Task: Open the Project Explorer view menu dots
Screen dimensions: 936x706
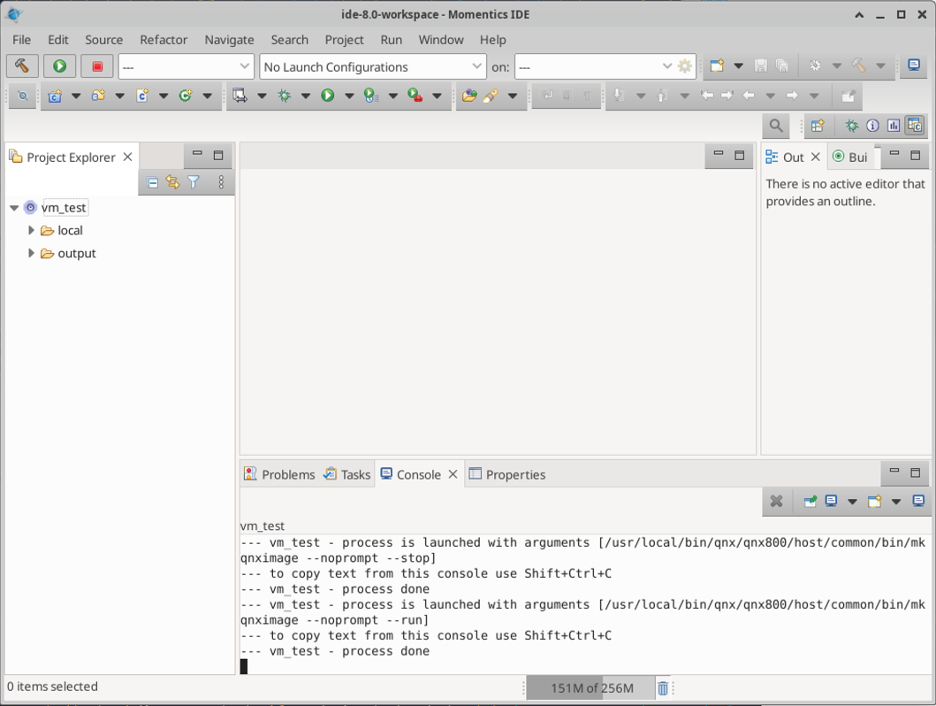Action: 221,182
